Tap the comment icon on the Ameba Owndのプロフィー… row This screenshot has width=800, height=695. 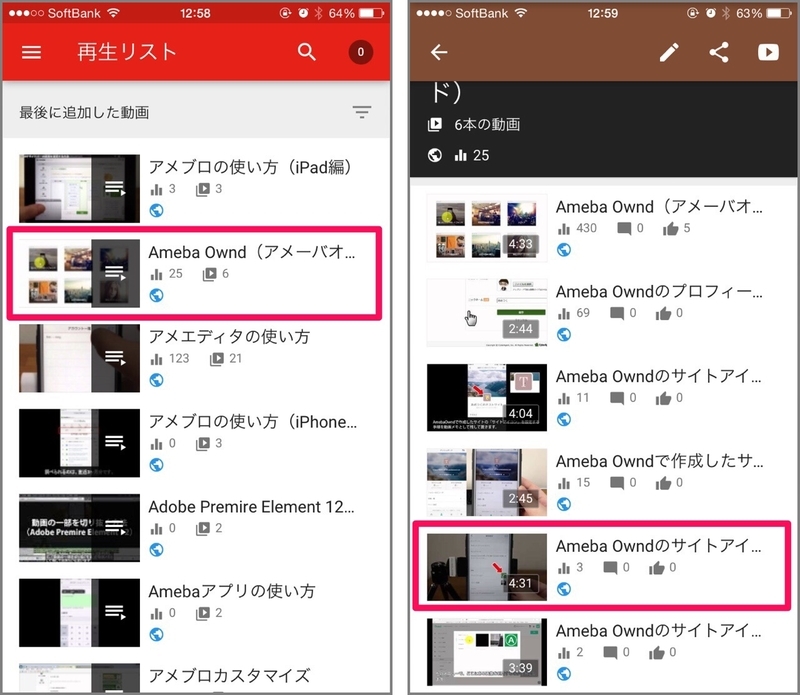[x=617, y=313]
